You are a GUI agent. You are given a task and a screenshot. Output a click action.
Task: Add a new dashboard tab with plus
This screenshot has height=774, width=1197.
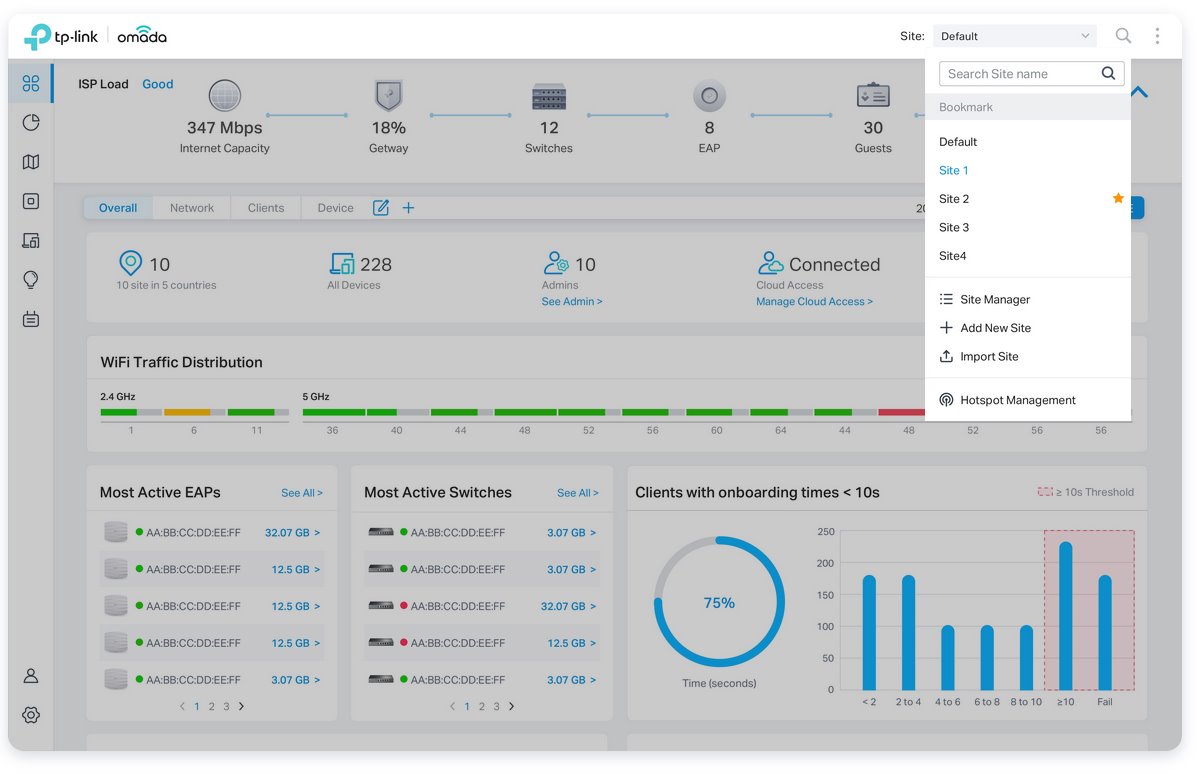[408, 208]
